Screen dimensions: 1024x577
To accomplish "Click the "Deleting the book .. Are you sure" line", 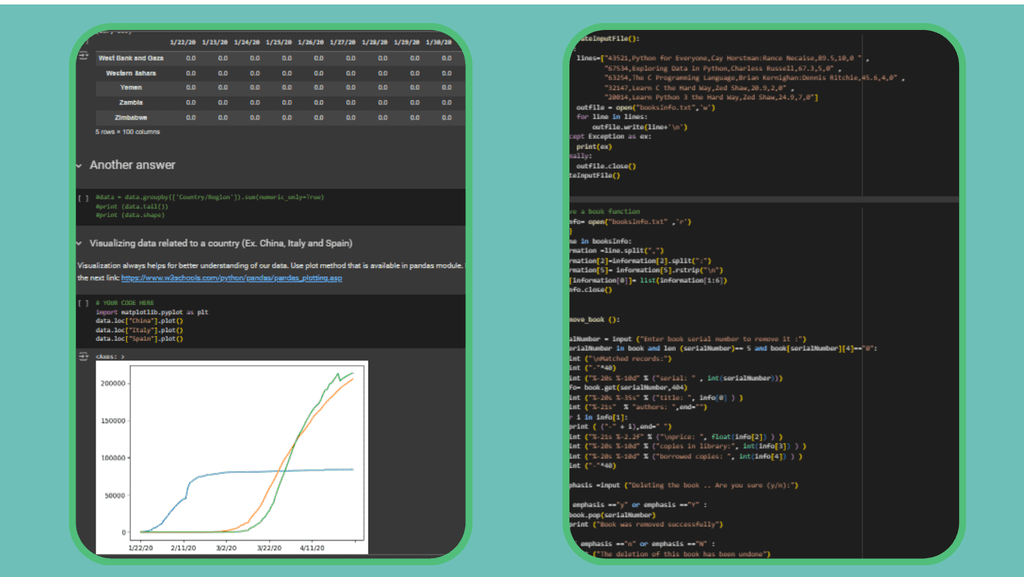I will pos(684,486).
